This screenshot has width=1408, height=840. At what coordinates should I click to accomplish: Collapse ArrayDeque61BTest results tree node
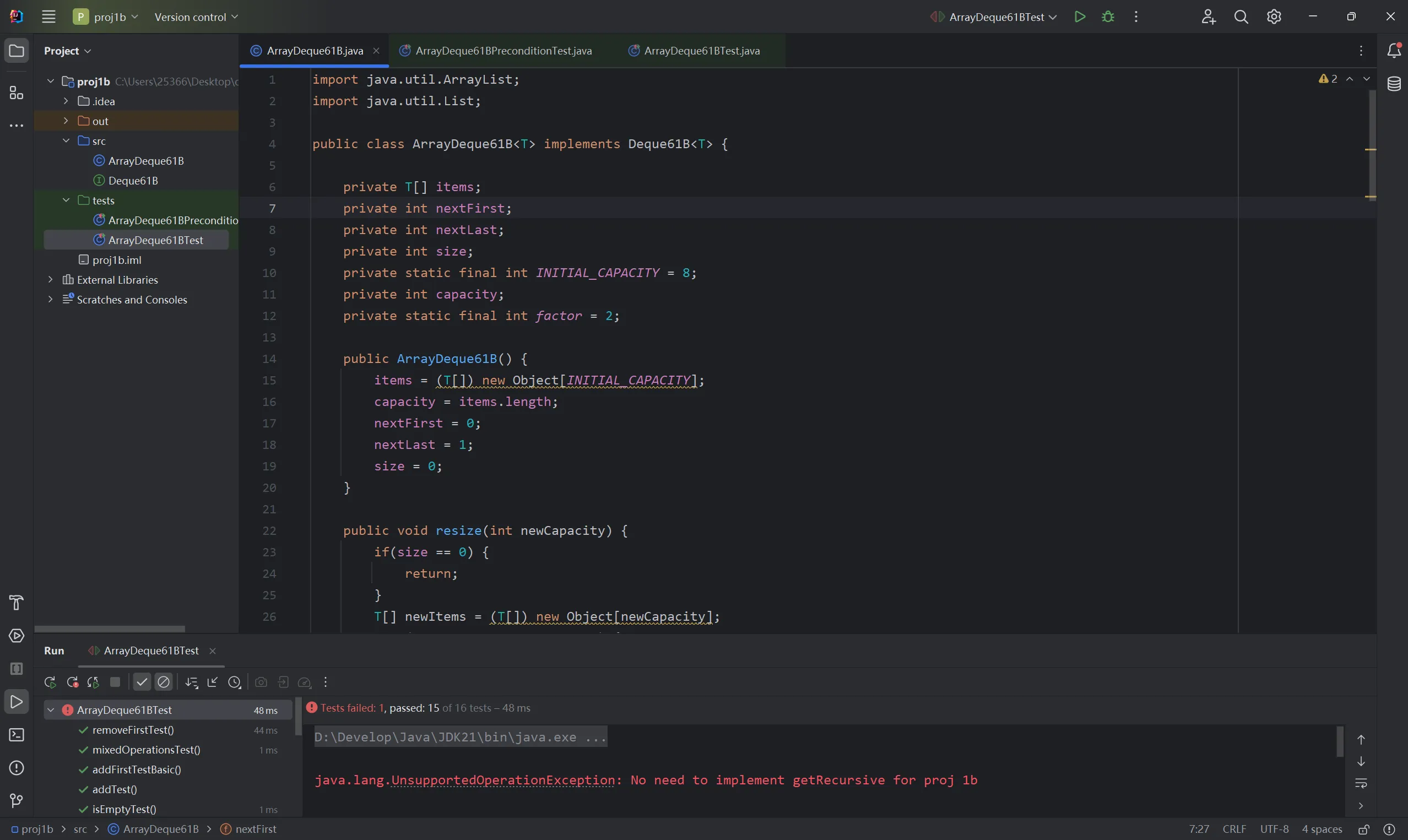click(x=51, y=710)
